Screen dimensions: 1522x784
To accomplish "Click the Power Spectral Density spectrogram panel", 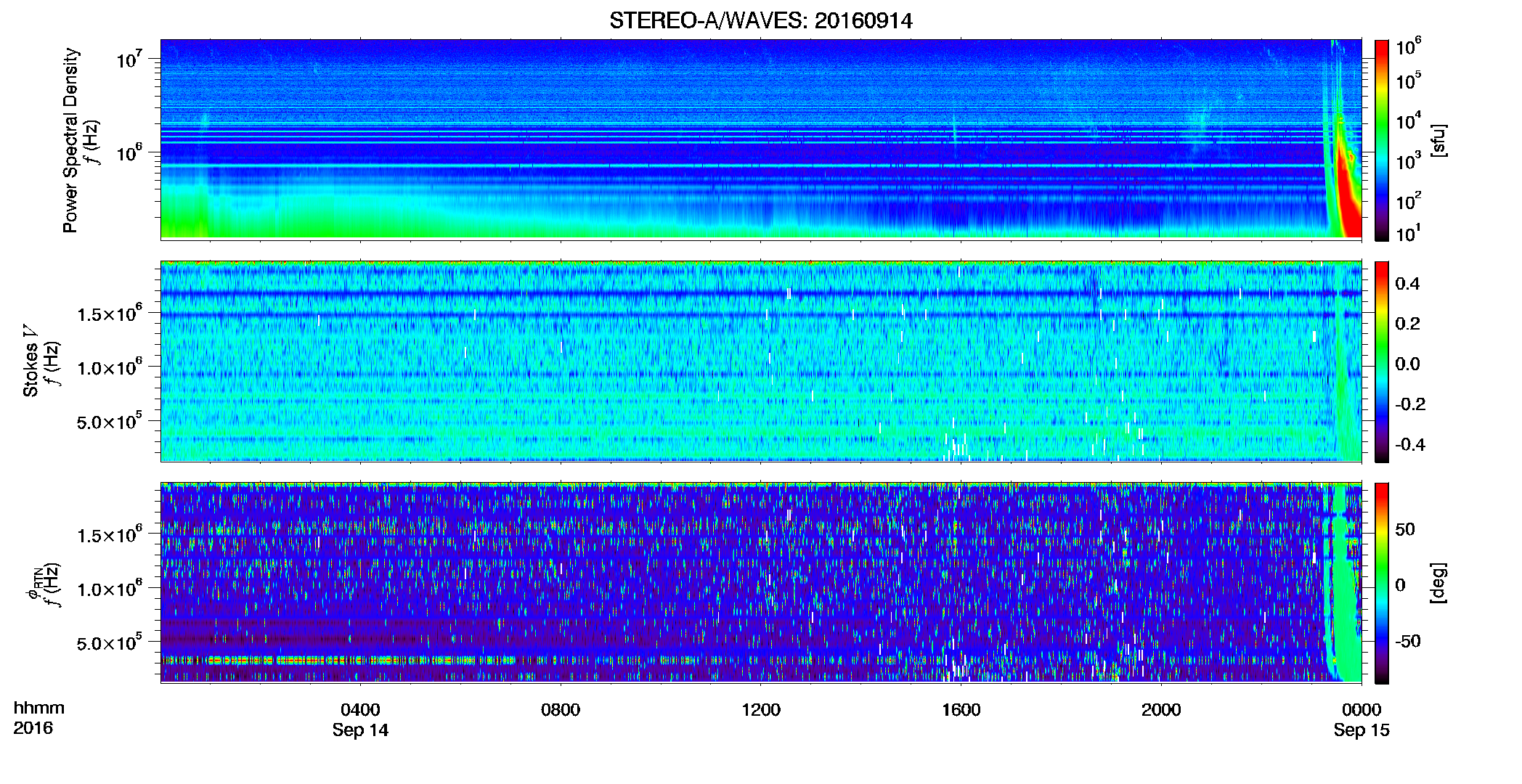I will (x=761, y=139).
